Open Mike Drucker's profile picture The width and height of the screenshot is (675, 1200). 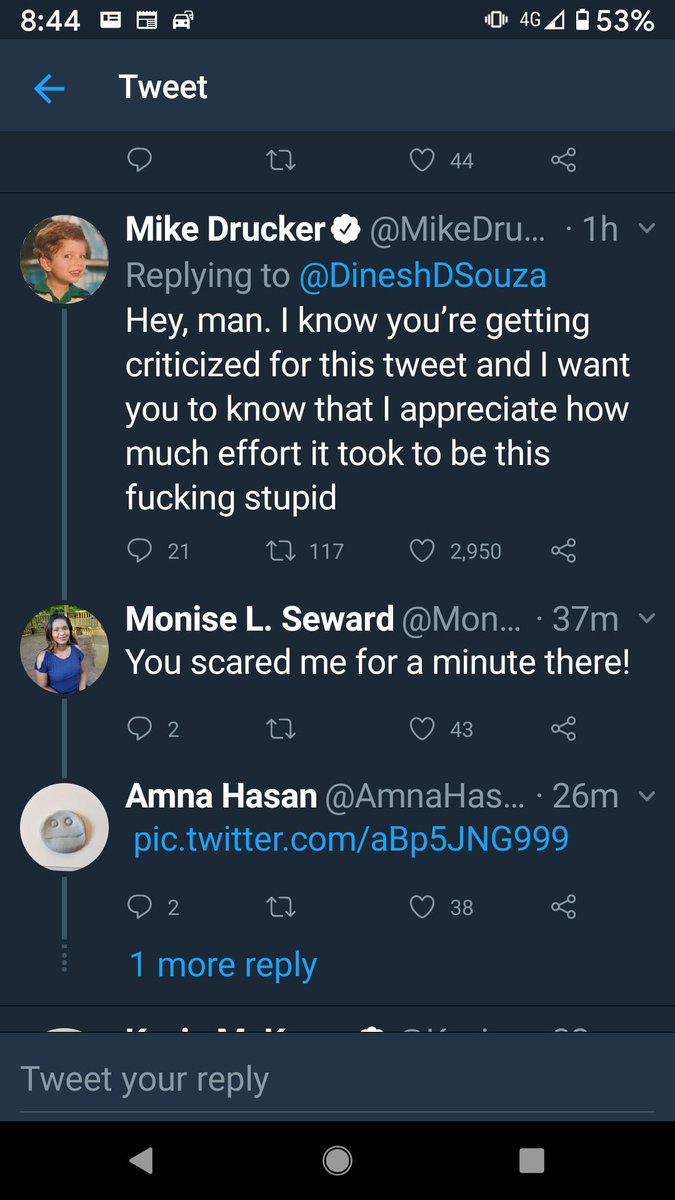(64, 259)
